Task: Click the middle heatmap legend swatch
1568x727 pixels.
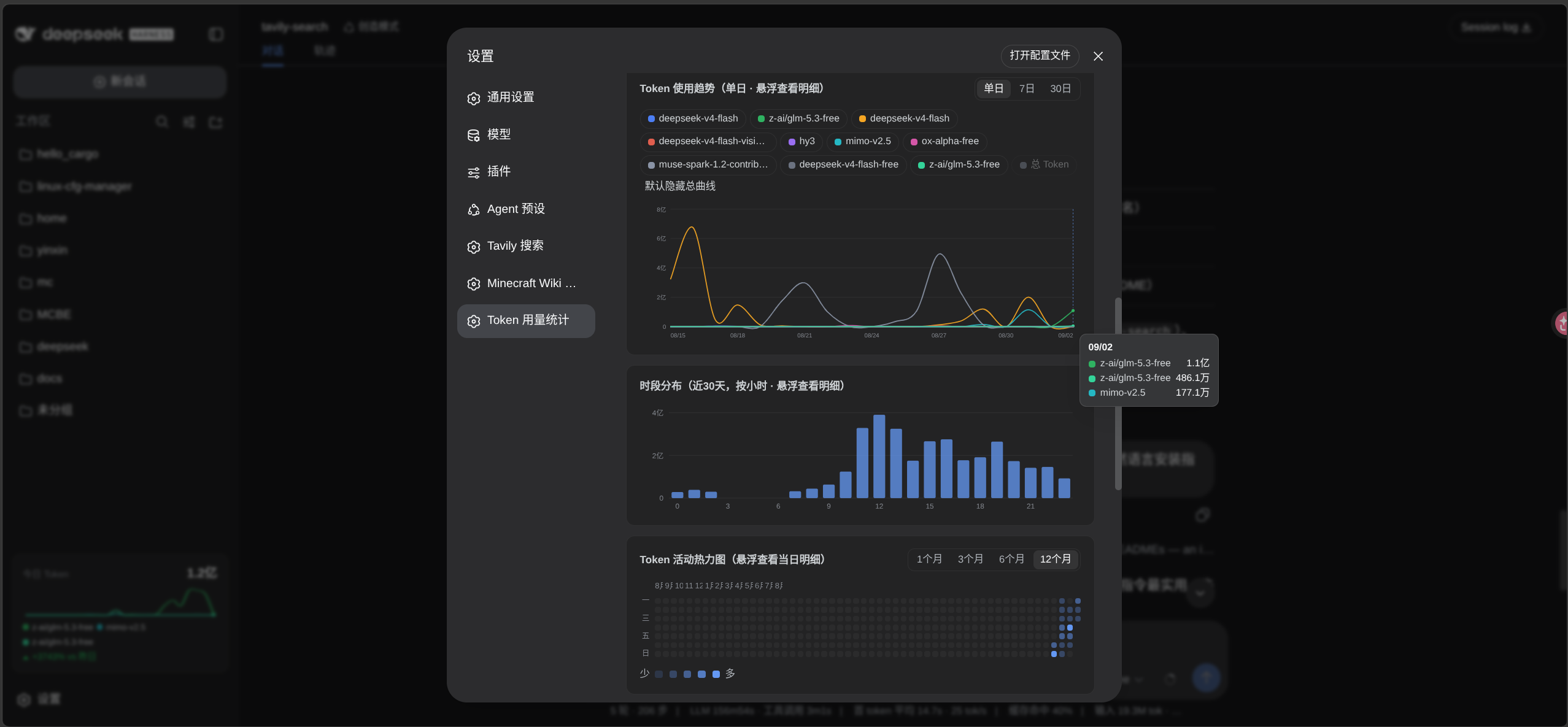Action: click(x=687, y=674)
